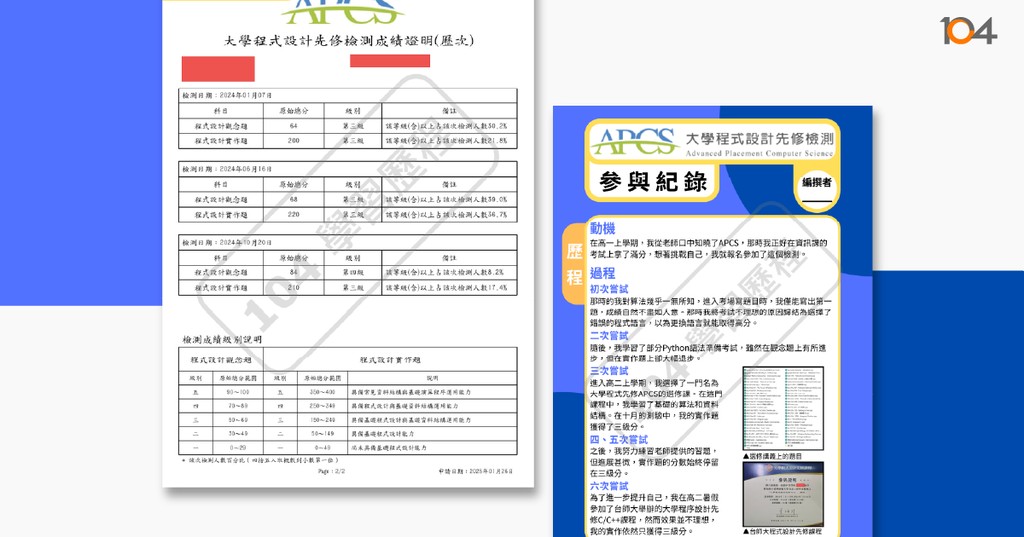Screen dimensions: 1024x537
Task: Click the APCS logo atop the certificate
Action: click(342, 12)
